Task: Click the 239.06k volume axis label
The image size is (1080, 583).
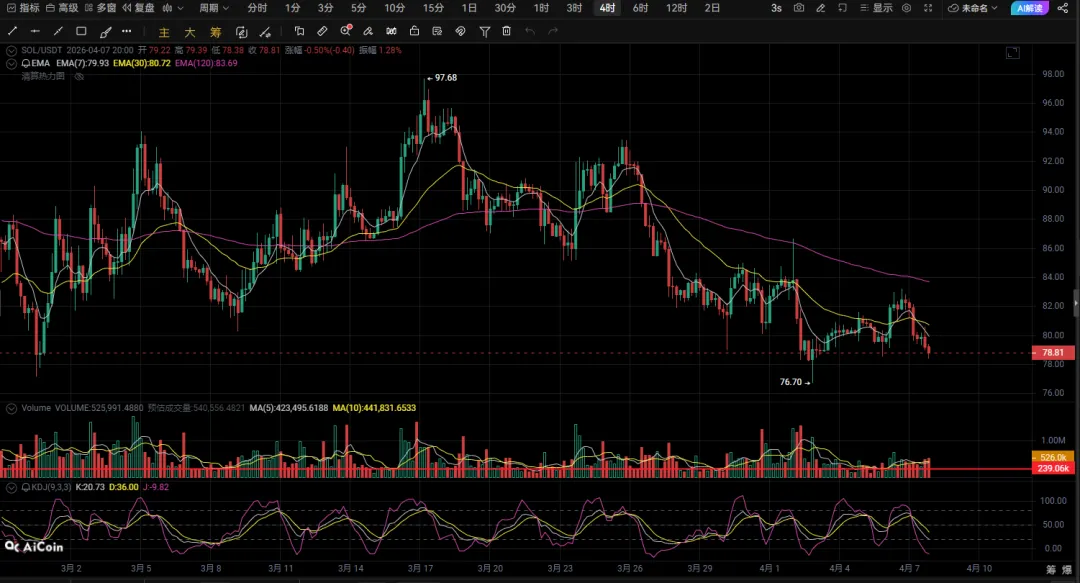Action: [1052, 469]
